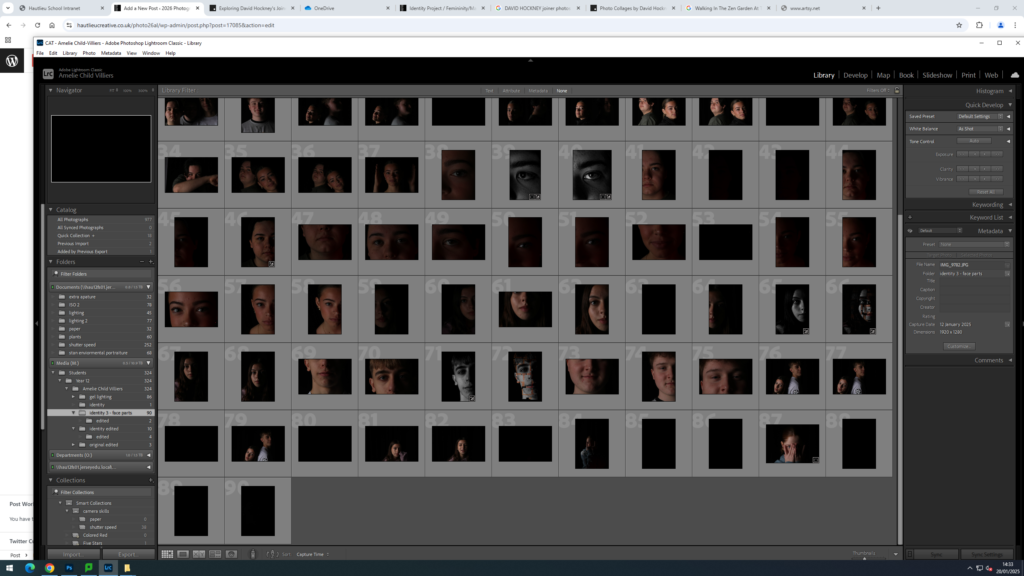The width and height of the screenshot is (1024, 576).
Task: Switch to the Slideshow module
Action: (x=937, y=75)
